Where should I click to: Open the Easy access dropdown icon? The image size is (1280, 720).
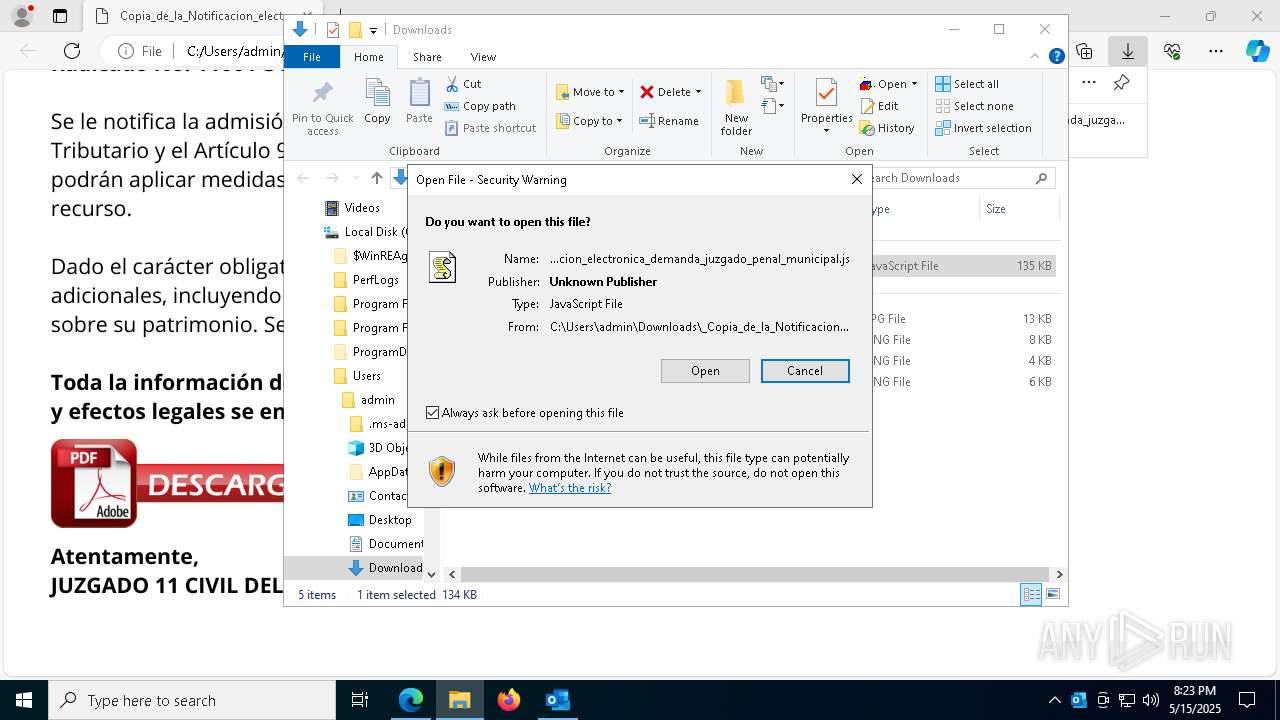pyautogui.click(x=773, y=105)
